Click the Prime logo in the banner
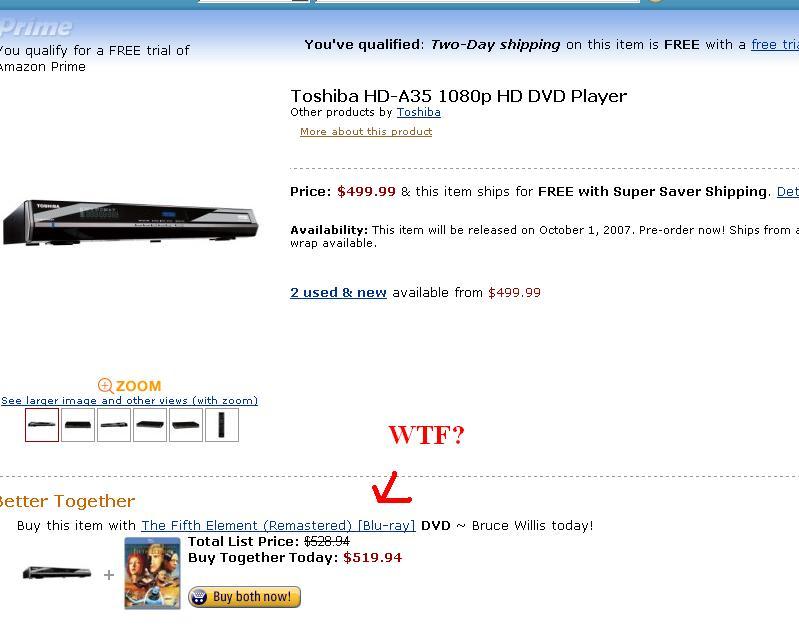 36,28
